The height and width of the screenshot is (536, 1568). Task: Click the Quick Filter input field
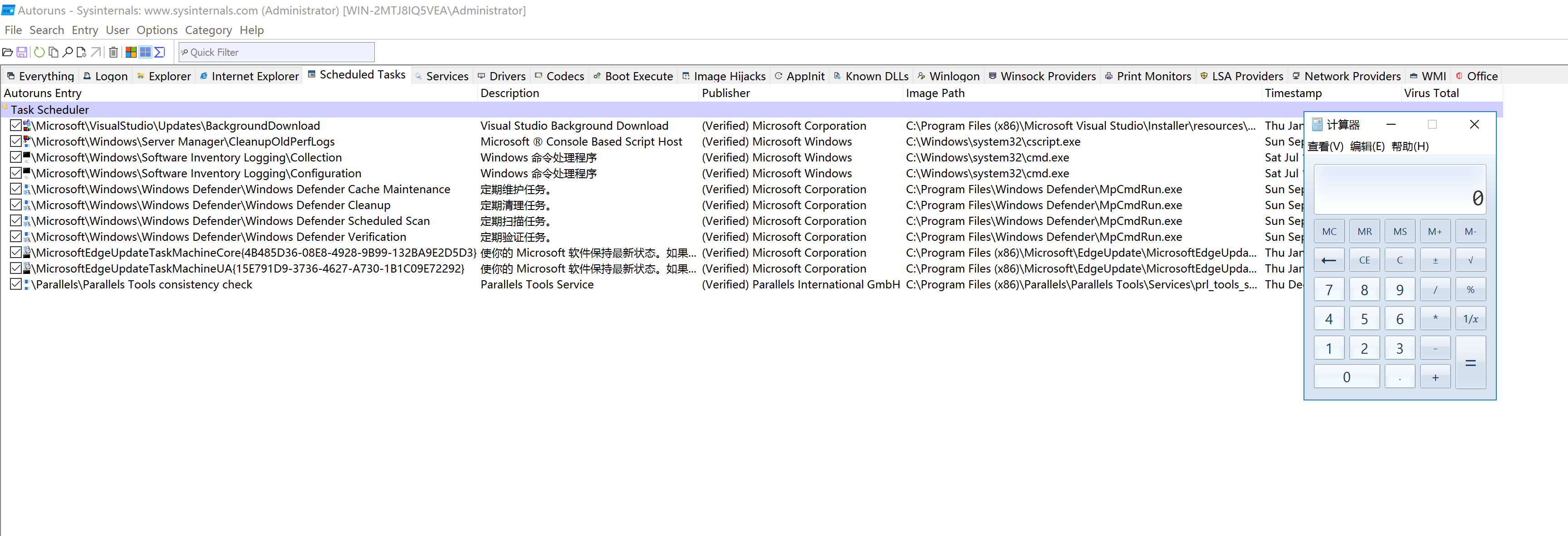[277, 52]
